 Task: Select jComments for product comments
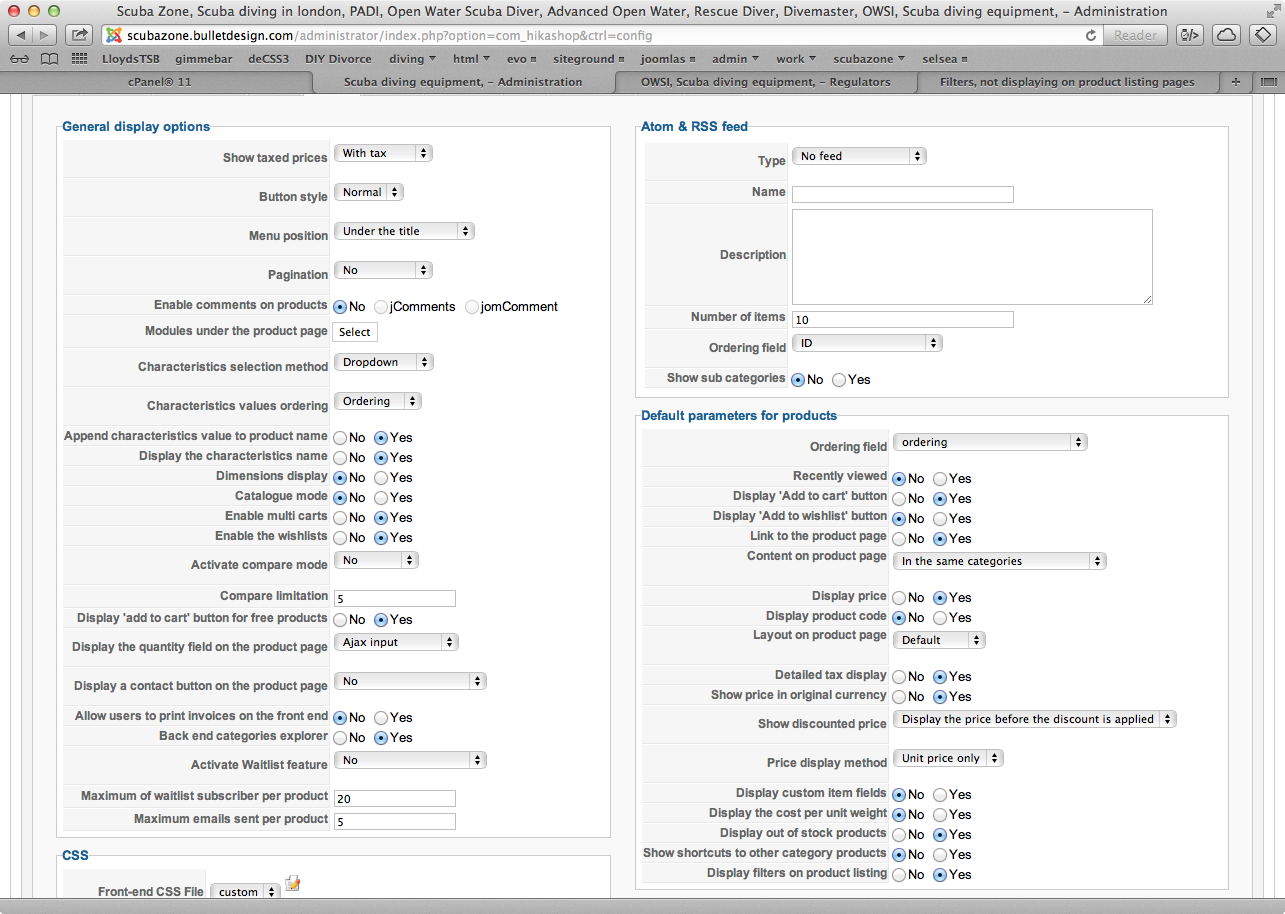(x=382, y=307)
